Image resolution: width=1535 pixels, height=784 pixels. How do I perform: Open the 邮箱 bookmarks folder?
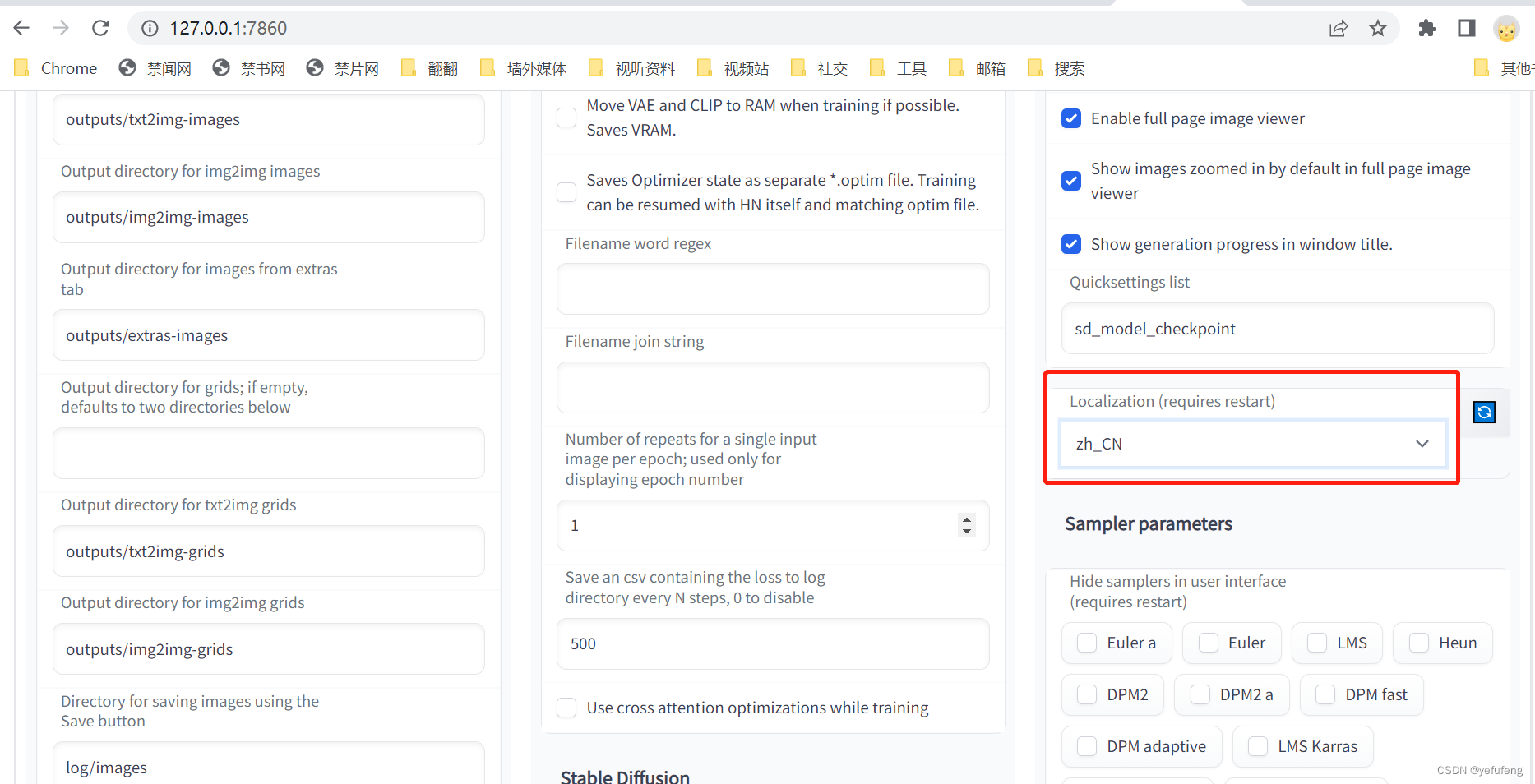[x=977, y=68]
